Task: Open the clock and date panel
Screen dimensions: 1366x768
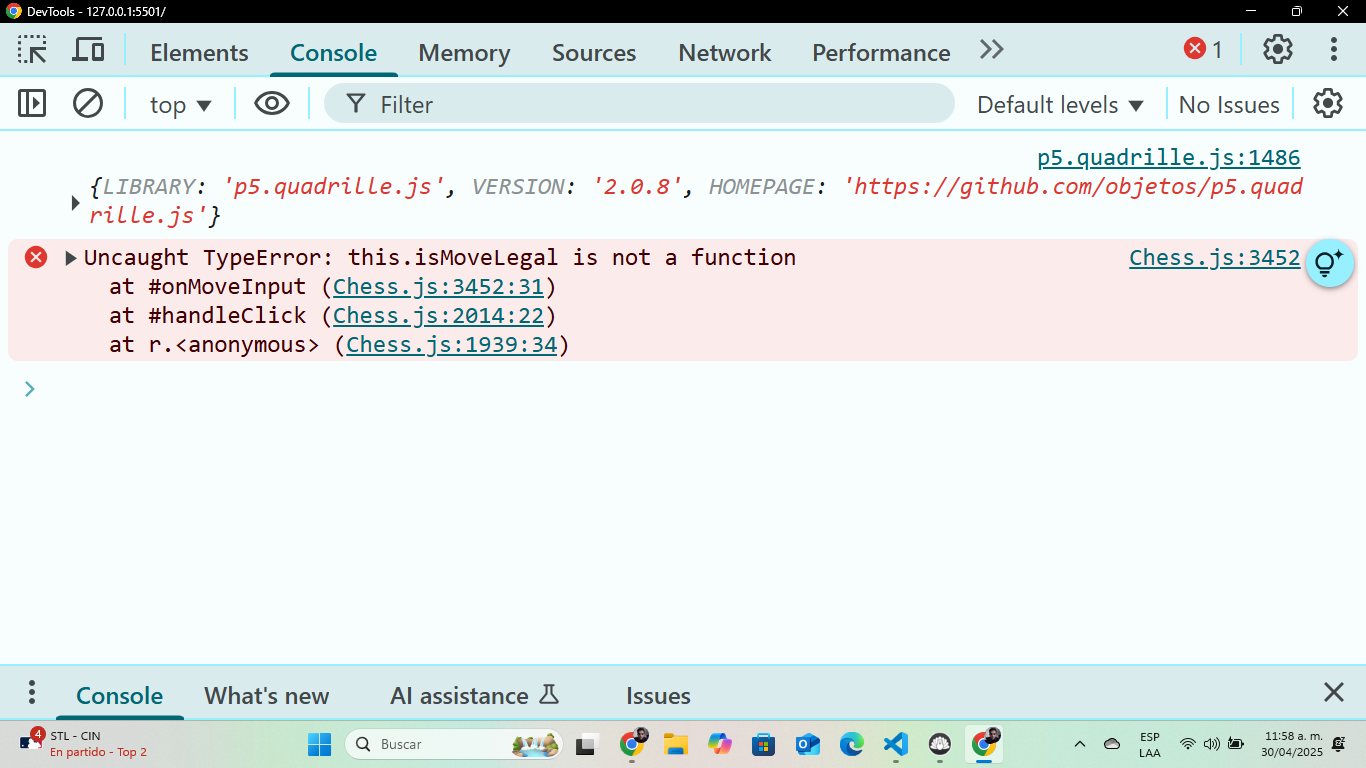Action: pyautogui.click(x=1291, y=744)
